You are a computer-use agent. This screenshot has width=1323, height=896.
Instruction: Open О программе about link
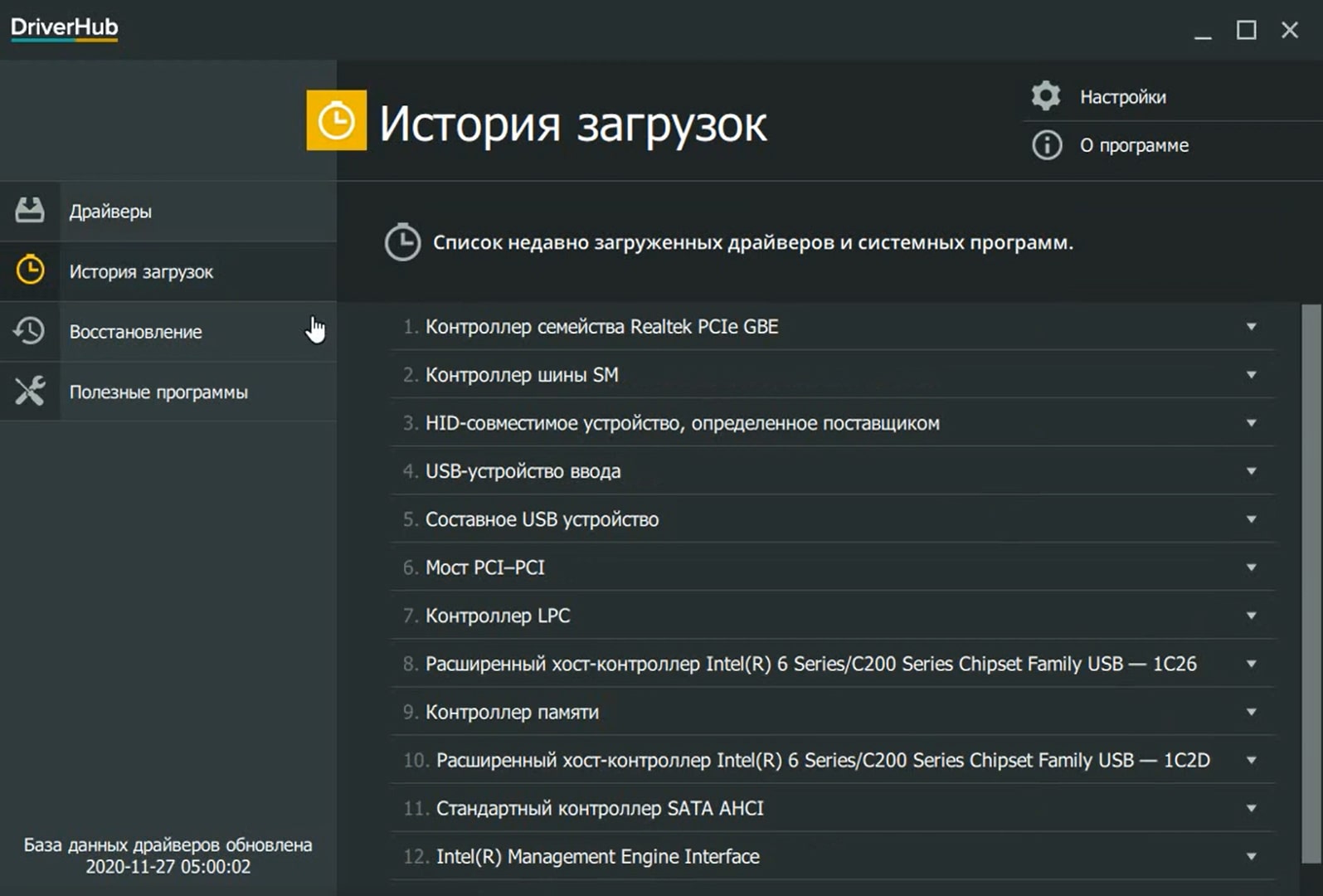click(x=1134, y=146)
